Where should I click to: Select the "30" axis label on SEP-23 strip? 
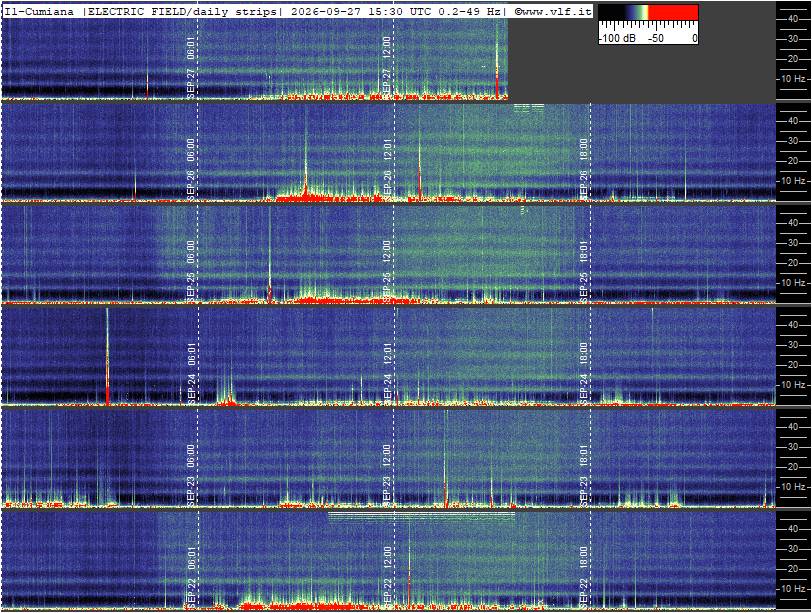[x=793, y=447]
